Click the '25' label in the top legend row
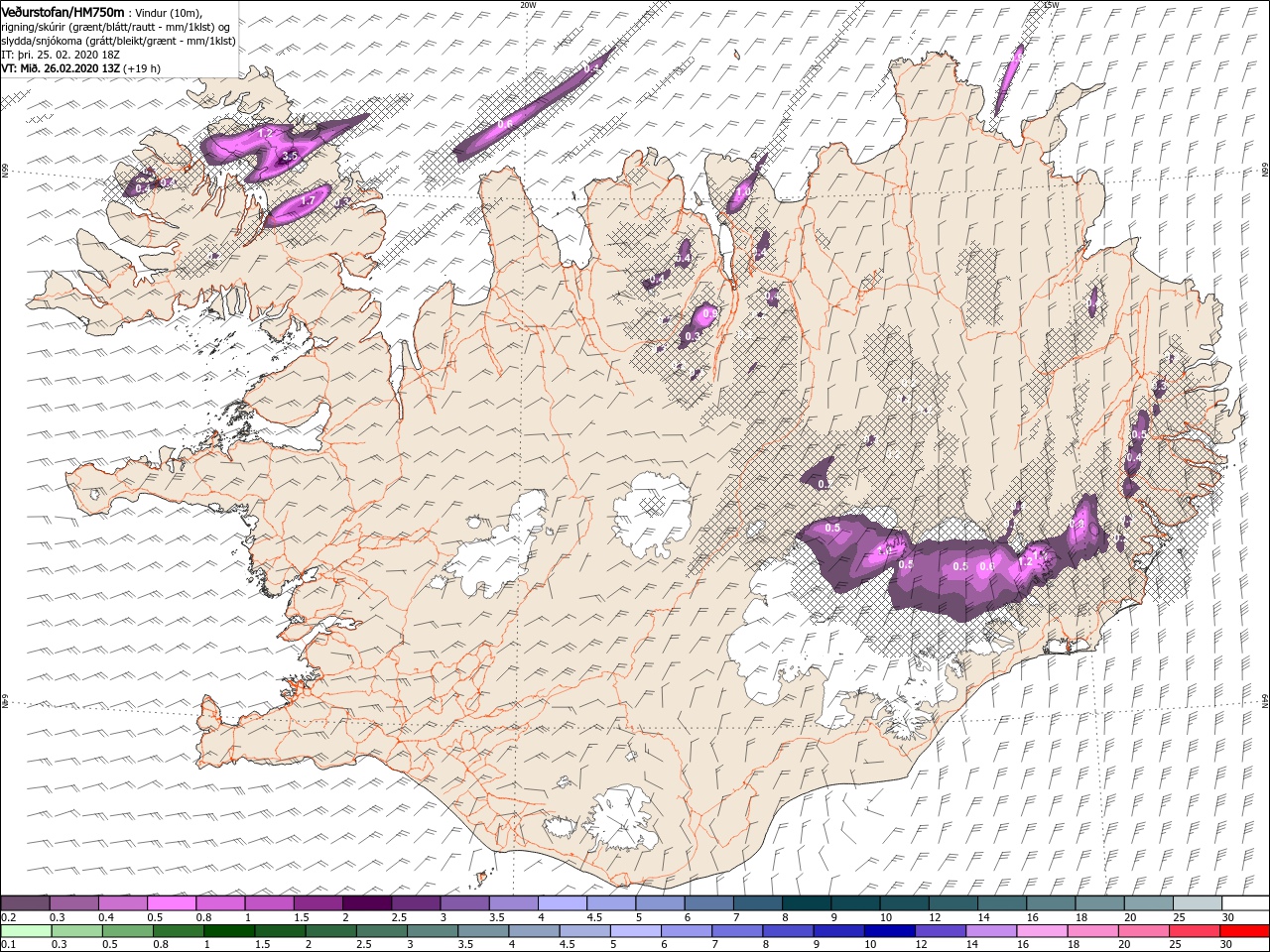This screenshot has height=952, width=1270. tap(1179, 918)
